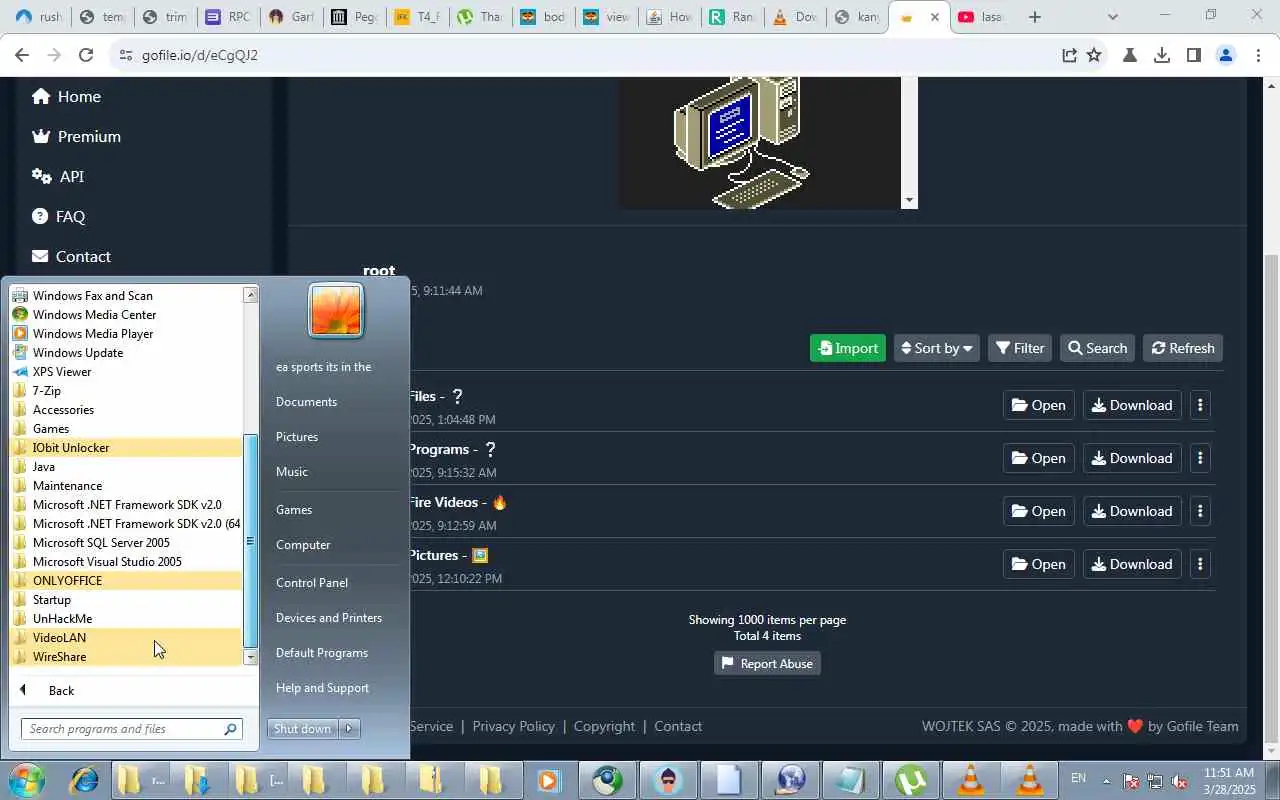Open Internet Explorer from taskbar

(83, 780)
